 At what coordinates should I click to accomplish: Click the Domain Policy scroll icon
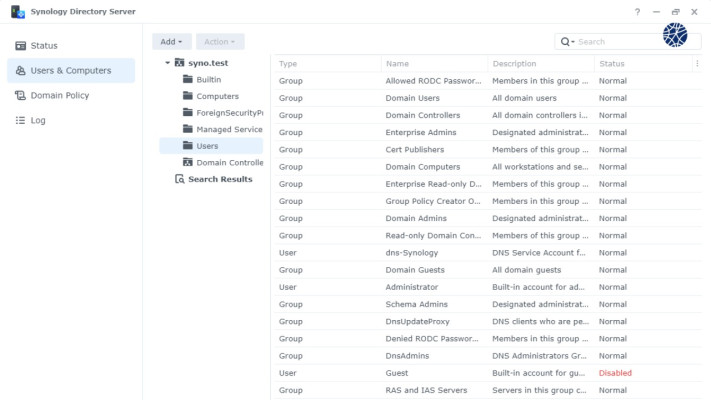click(20, 95)
